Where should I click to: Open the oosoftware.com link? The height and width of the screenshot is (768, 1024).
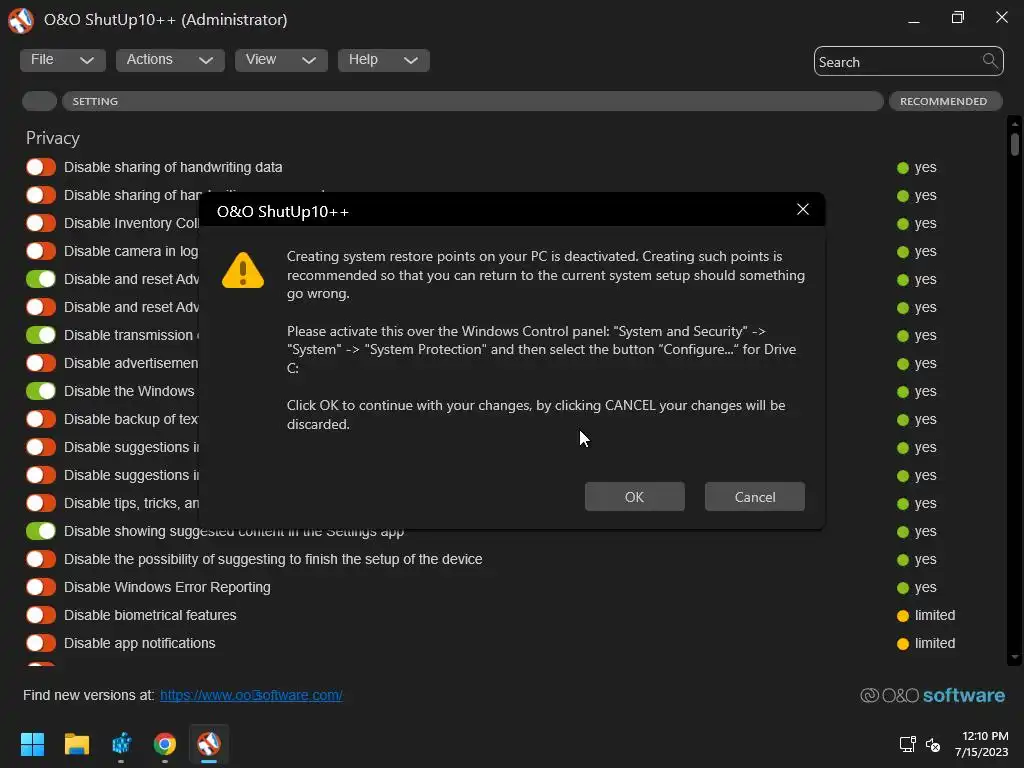[251, 696]
